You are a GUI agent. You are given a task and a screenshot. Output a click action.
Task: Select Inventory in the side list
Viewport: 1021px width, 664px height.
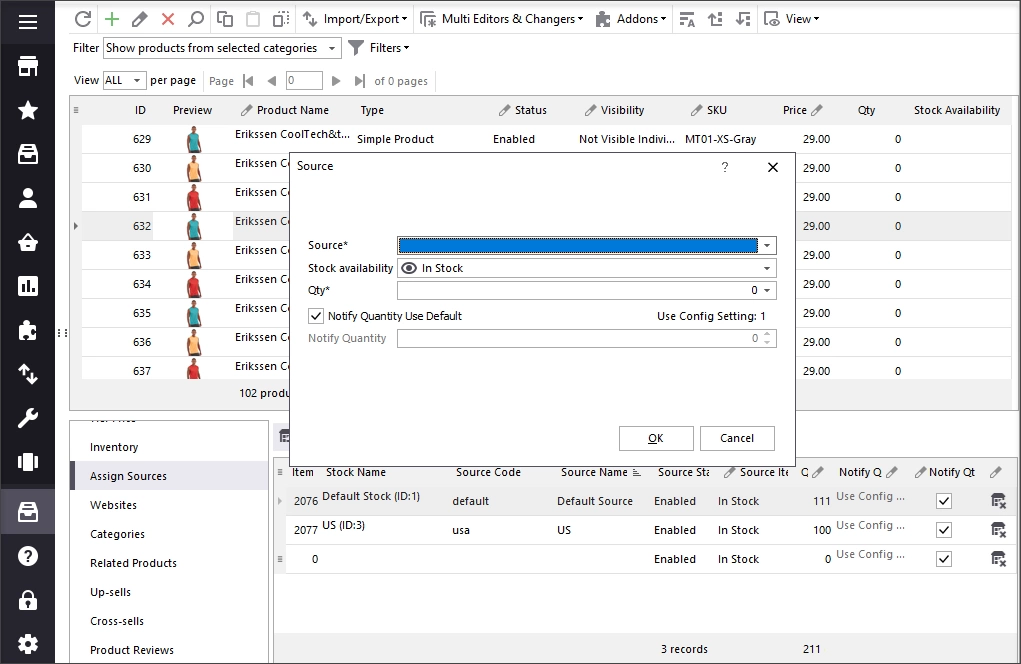coord(114,447)
